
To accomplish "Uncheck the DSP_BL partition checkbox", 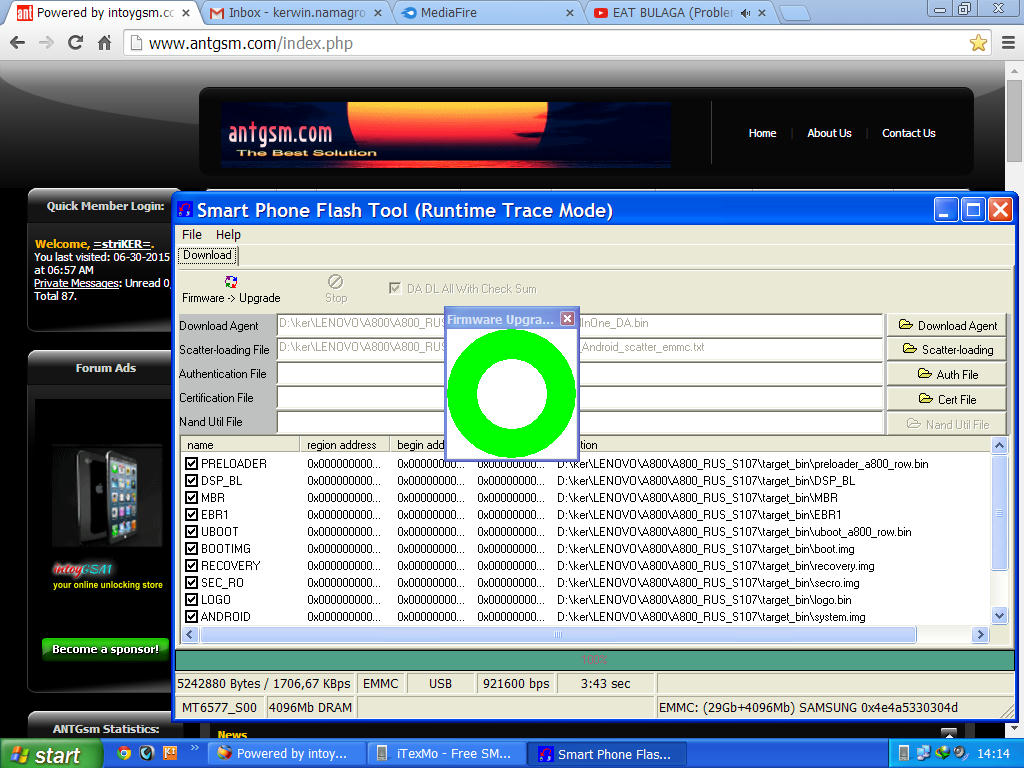I will click(x=191, y=481).
